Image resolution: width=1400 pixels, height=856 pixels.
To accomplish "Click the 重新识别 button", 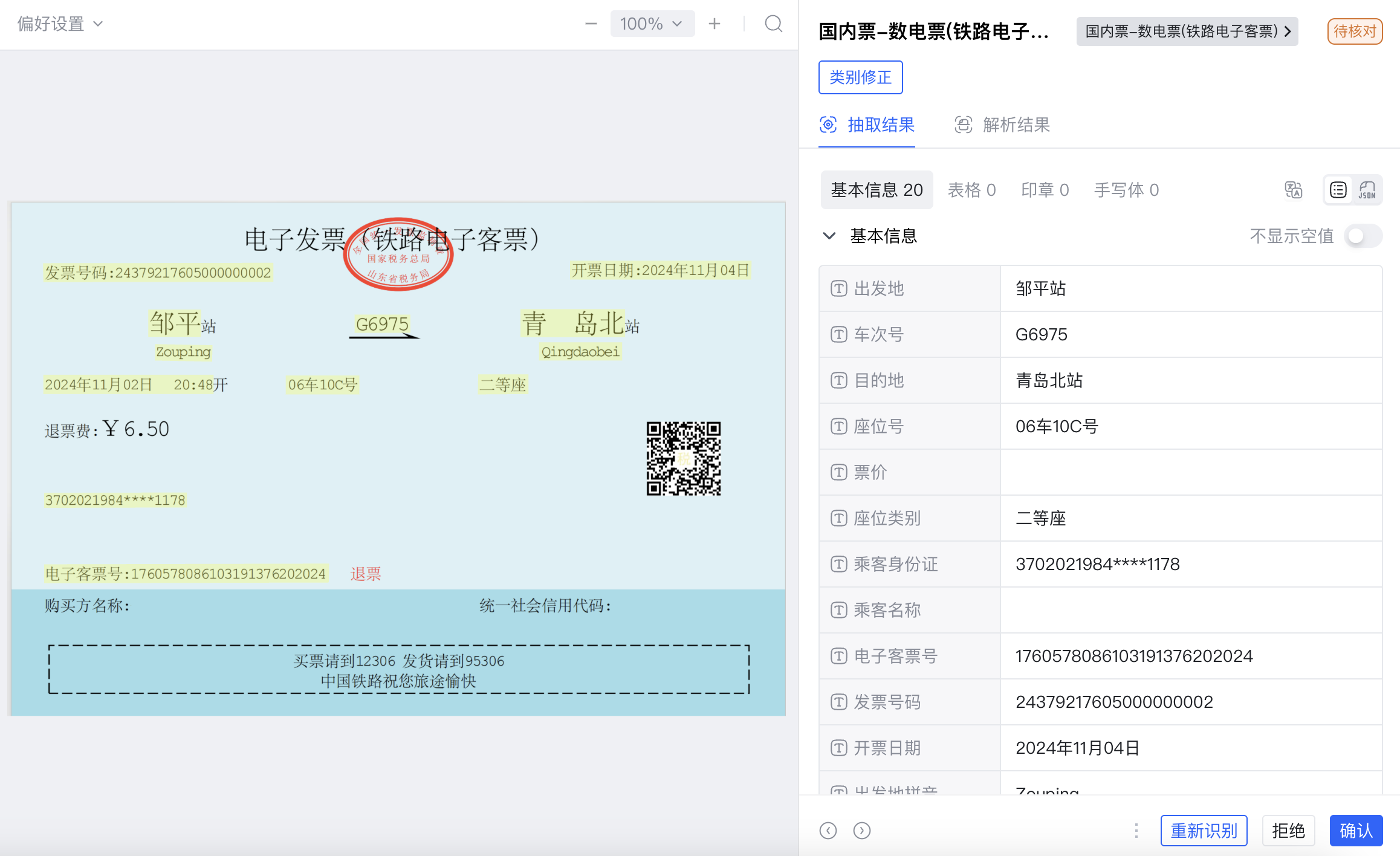I will tap(1203, 831).
